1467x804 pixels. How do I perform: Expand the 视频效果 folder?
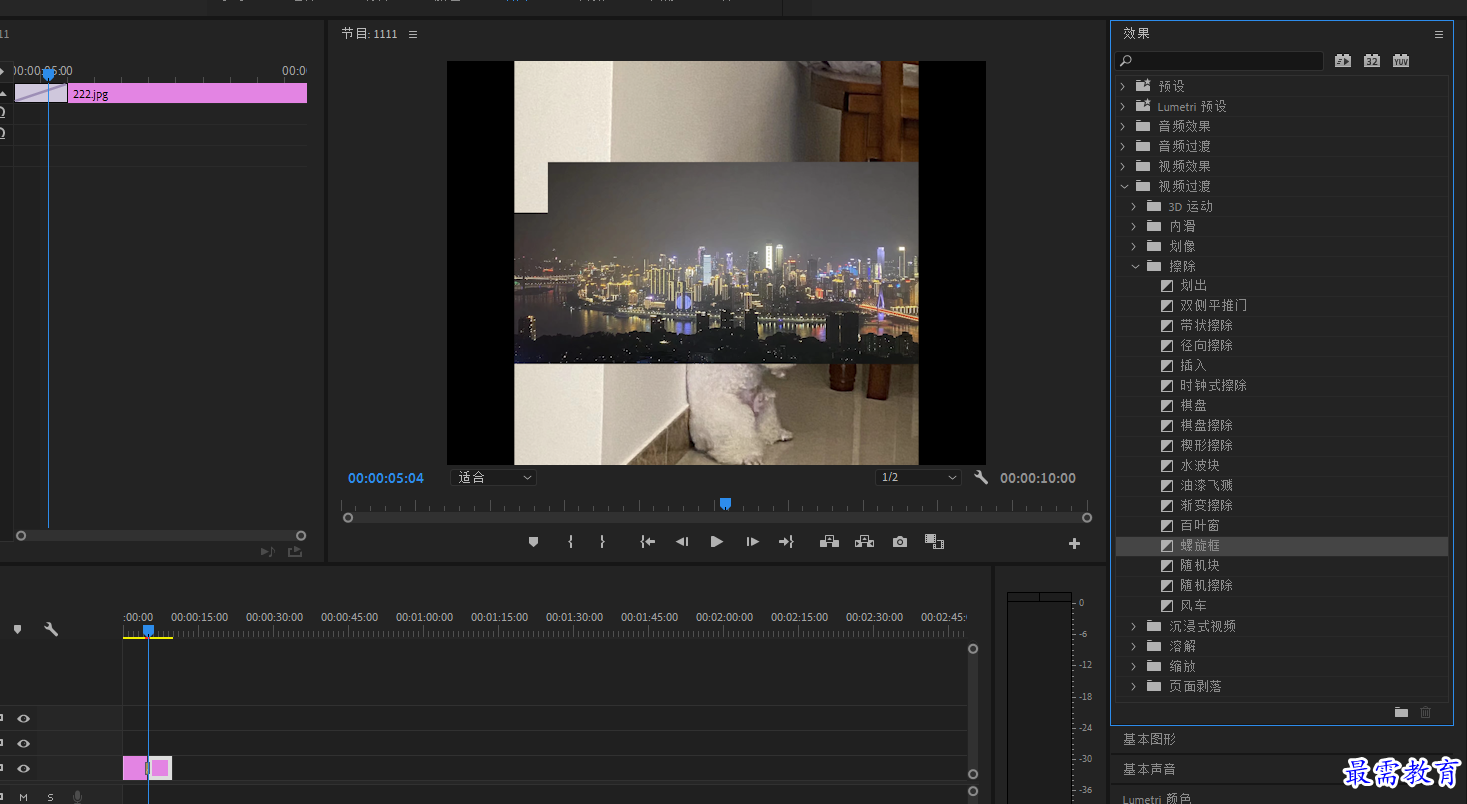[x=1123, y=166]
